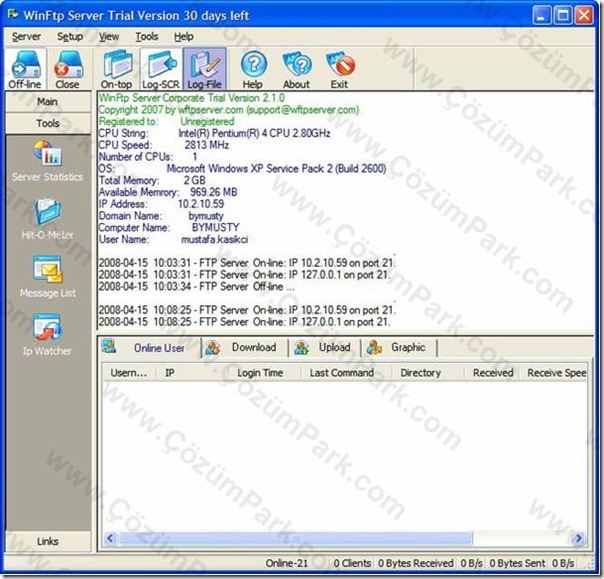Expand the Tools sidebar section
The width and height of the screenshot is (604, 579).
(x=48, y=123)
